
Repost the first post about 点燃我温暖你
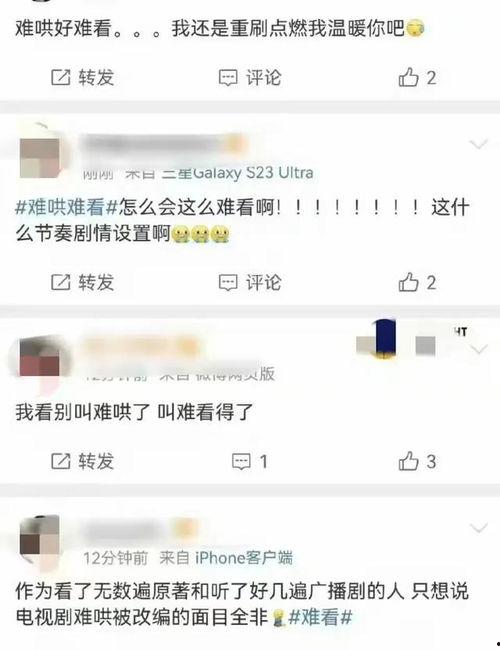83,78
